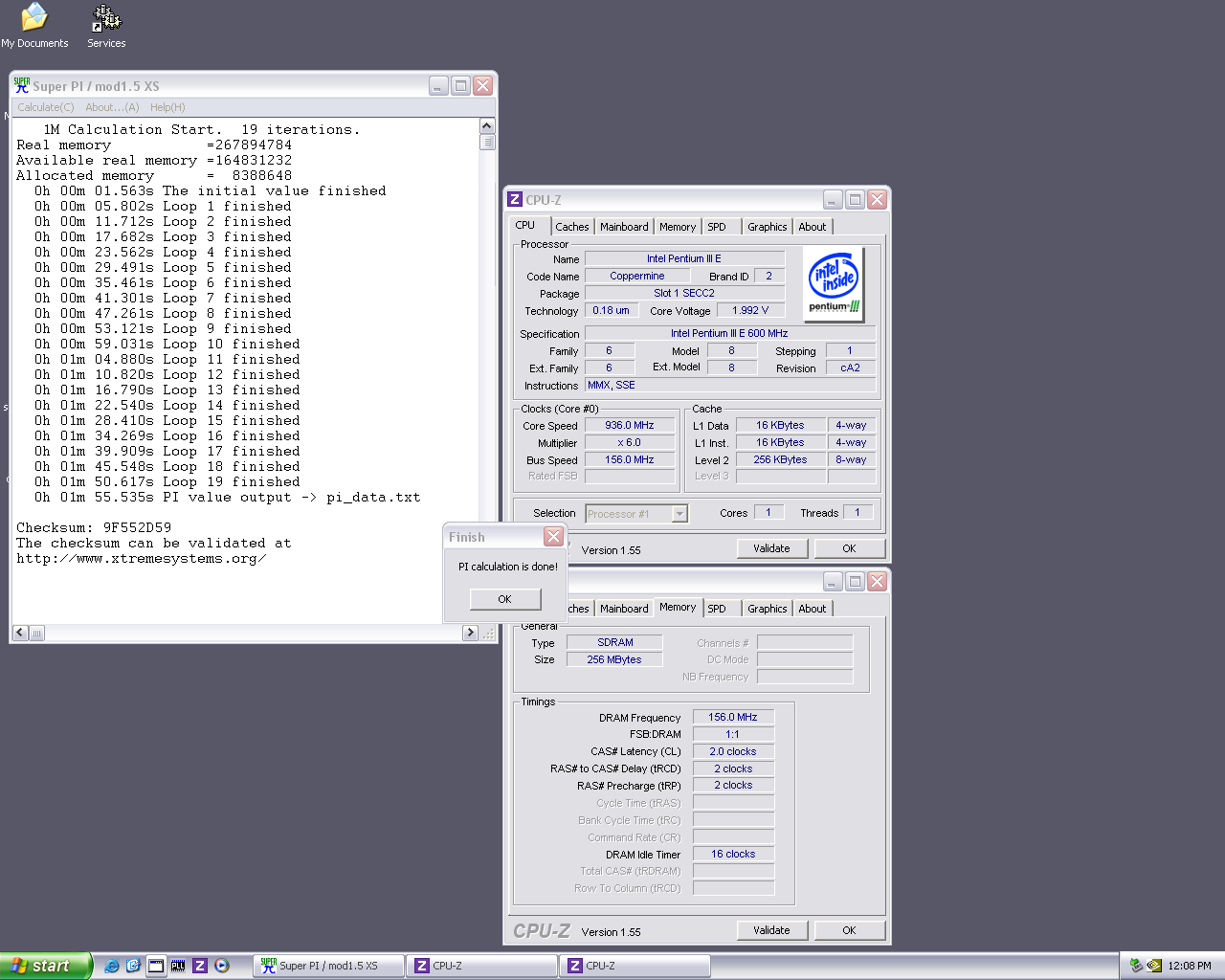
Task: Click the SDRAM memory type value
Action: point(614,642)
